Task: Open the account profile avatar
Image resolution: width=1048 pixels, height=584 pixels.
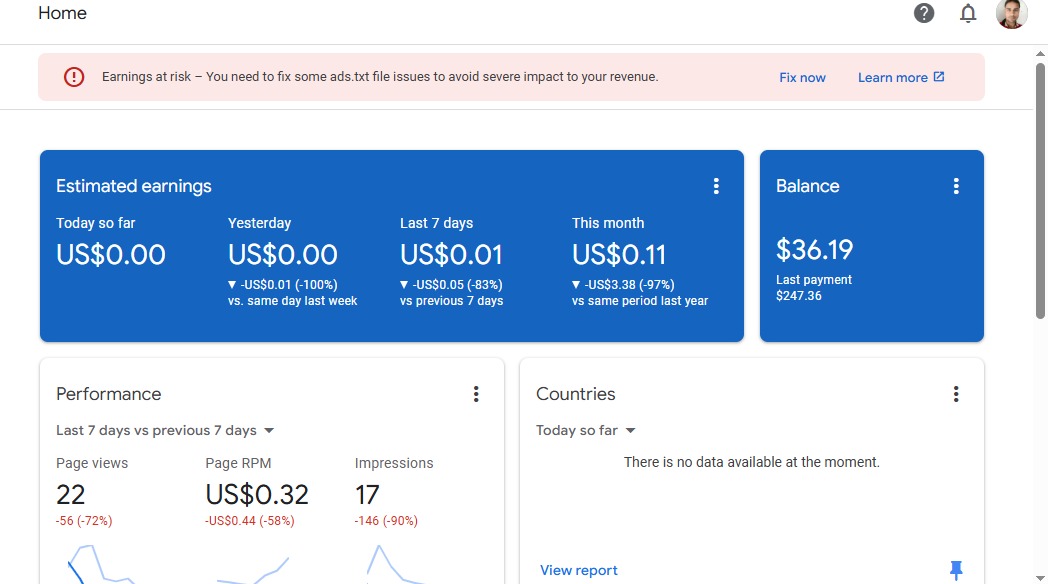Action: (x=1011, y=13)
